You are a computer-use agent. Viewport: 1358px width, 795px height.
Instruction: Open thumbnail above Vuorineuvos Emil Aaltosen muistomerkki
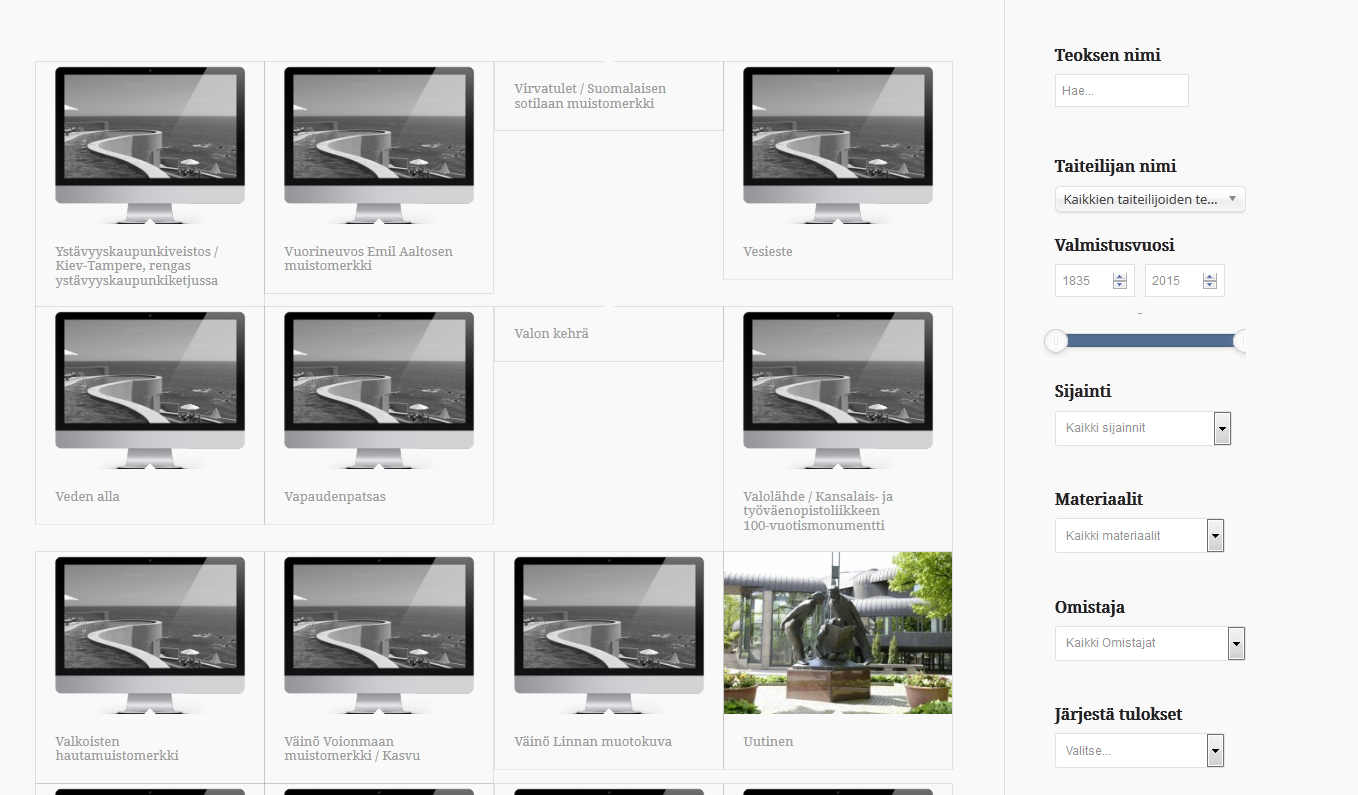379,145
